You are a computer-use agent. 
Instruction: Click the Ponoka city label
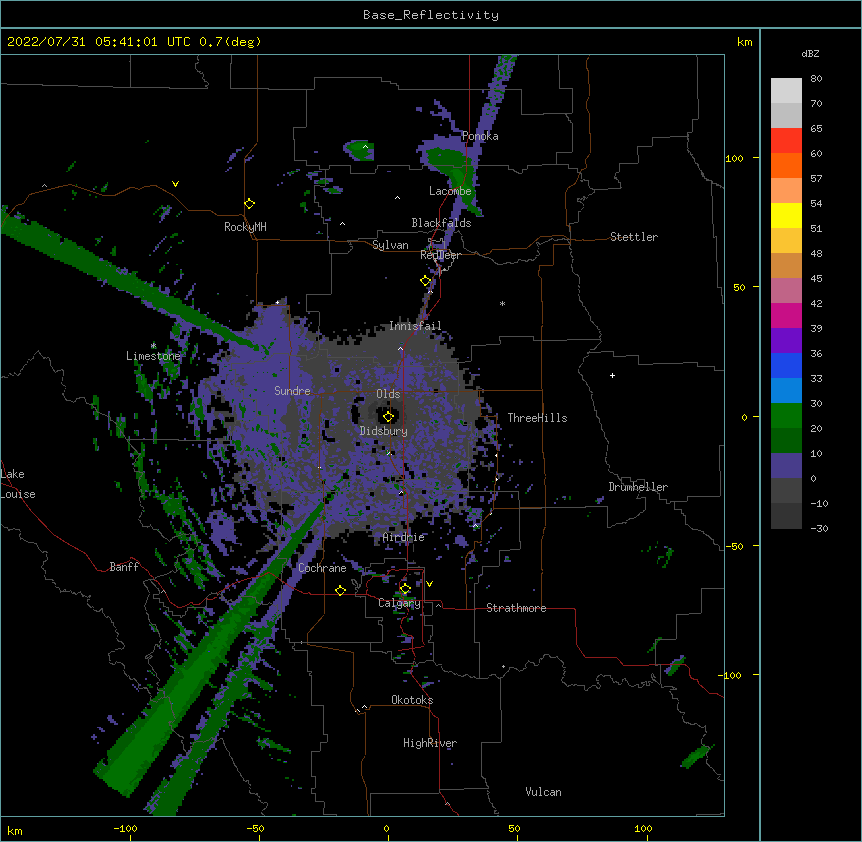click(x=480, y=136)
